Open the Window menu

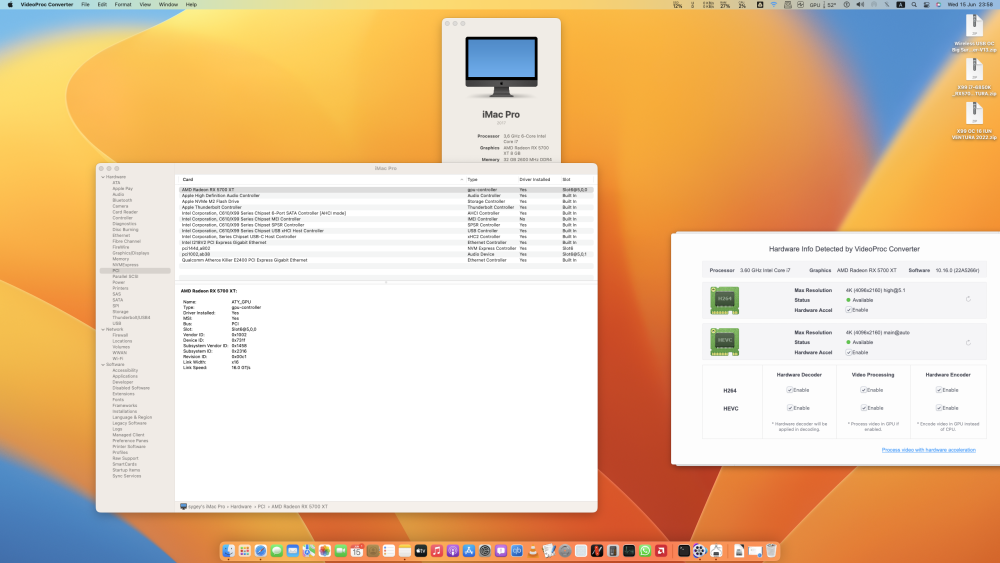coord(168,4)
